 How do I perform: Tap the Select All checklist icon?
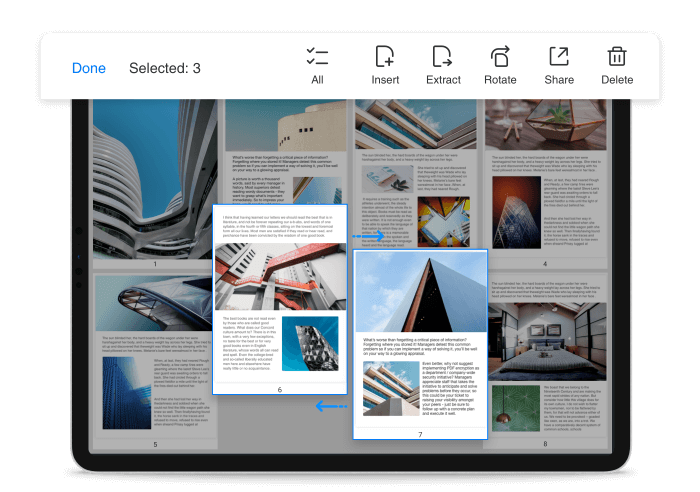point(317,57)
